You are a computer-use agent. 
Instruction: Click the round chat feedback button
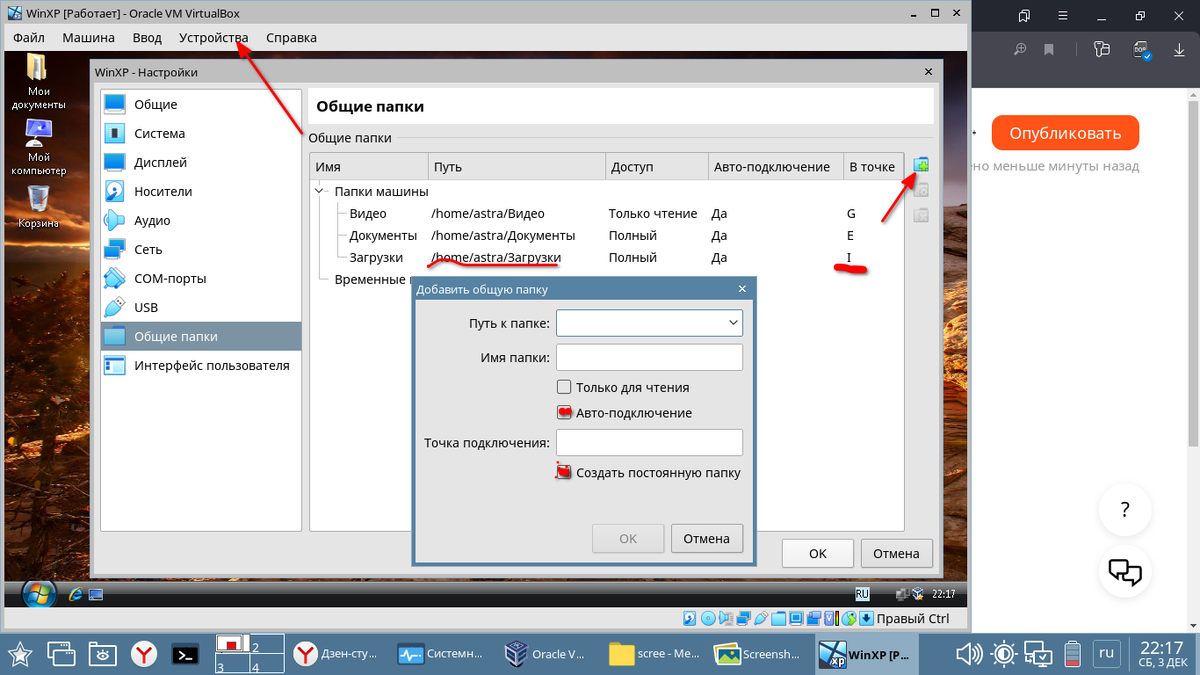pos(1125,572)
